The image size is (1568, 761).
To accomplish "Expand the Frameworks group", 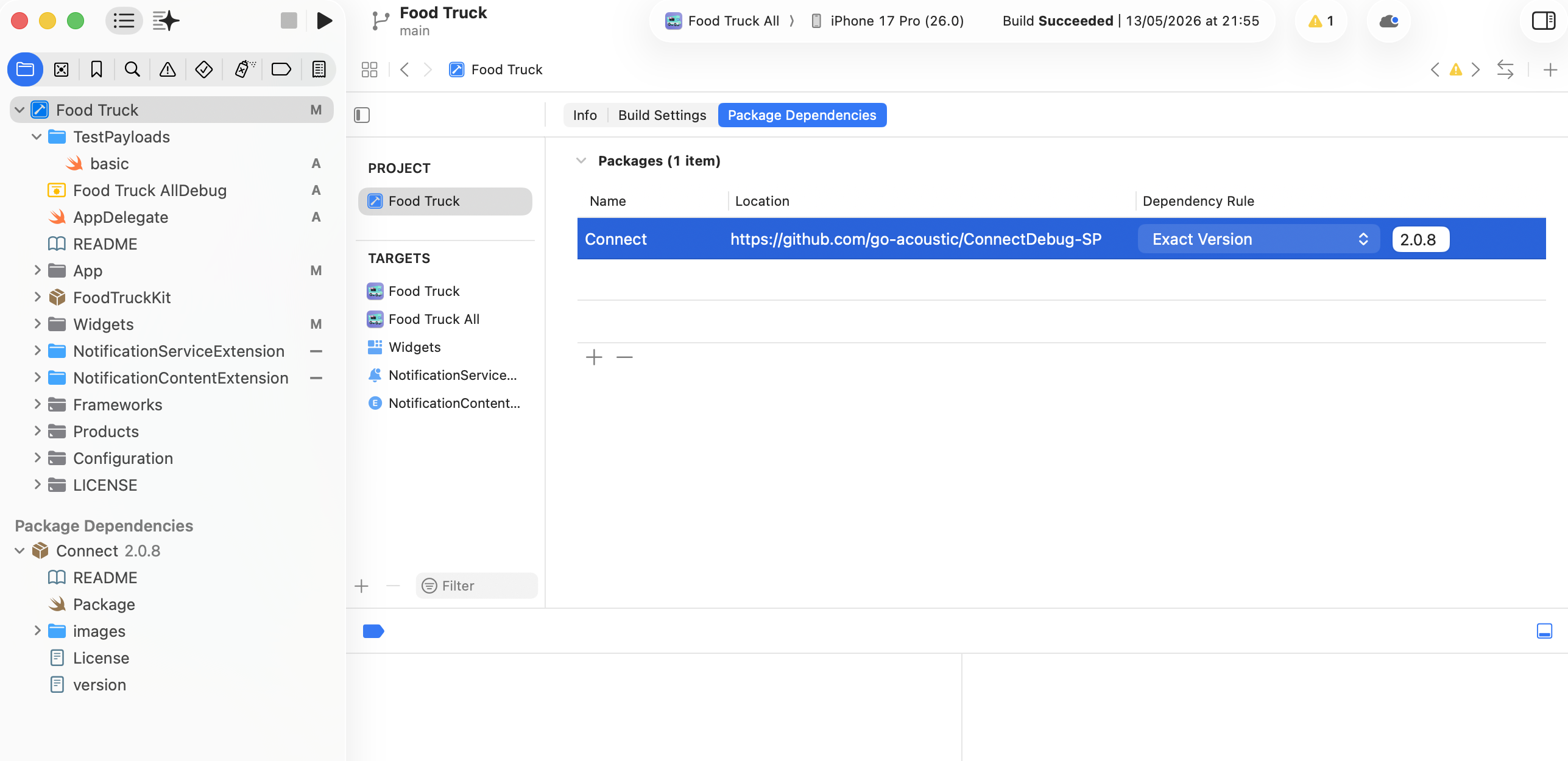I will pos(37,404).
